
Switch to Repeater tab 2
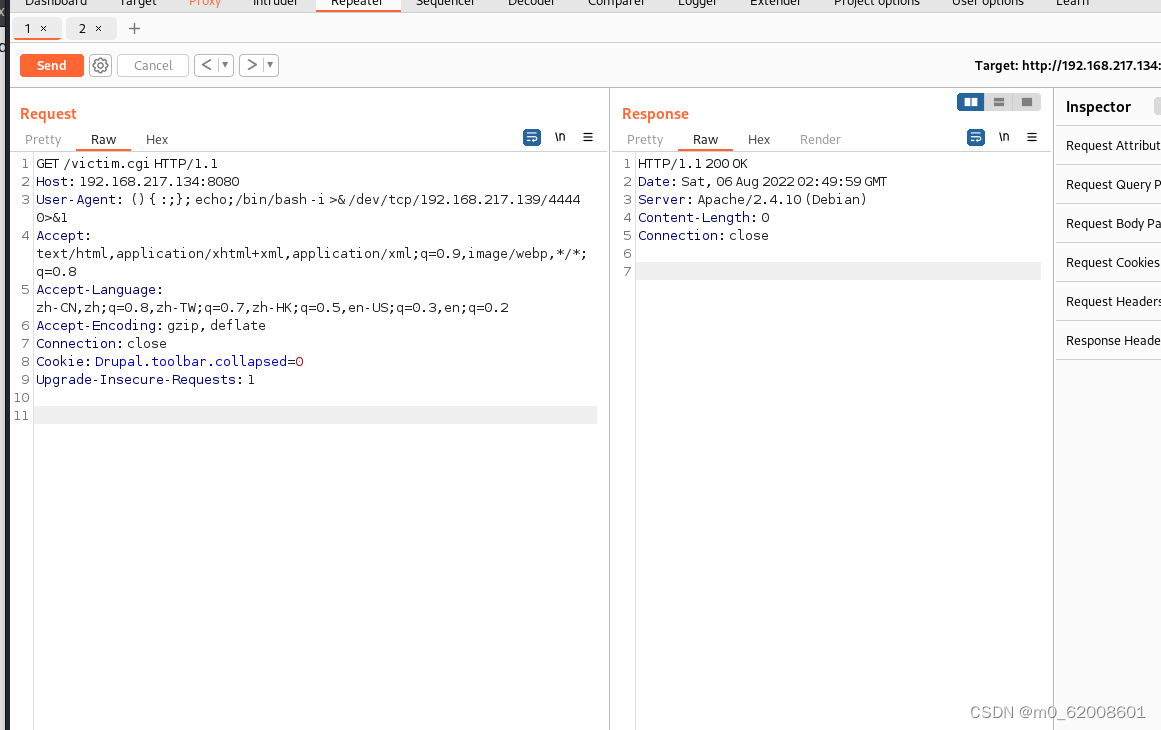[x=82, y=28]
